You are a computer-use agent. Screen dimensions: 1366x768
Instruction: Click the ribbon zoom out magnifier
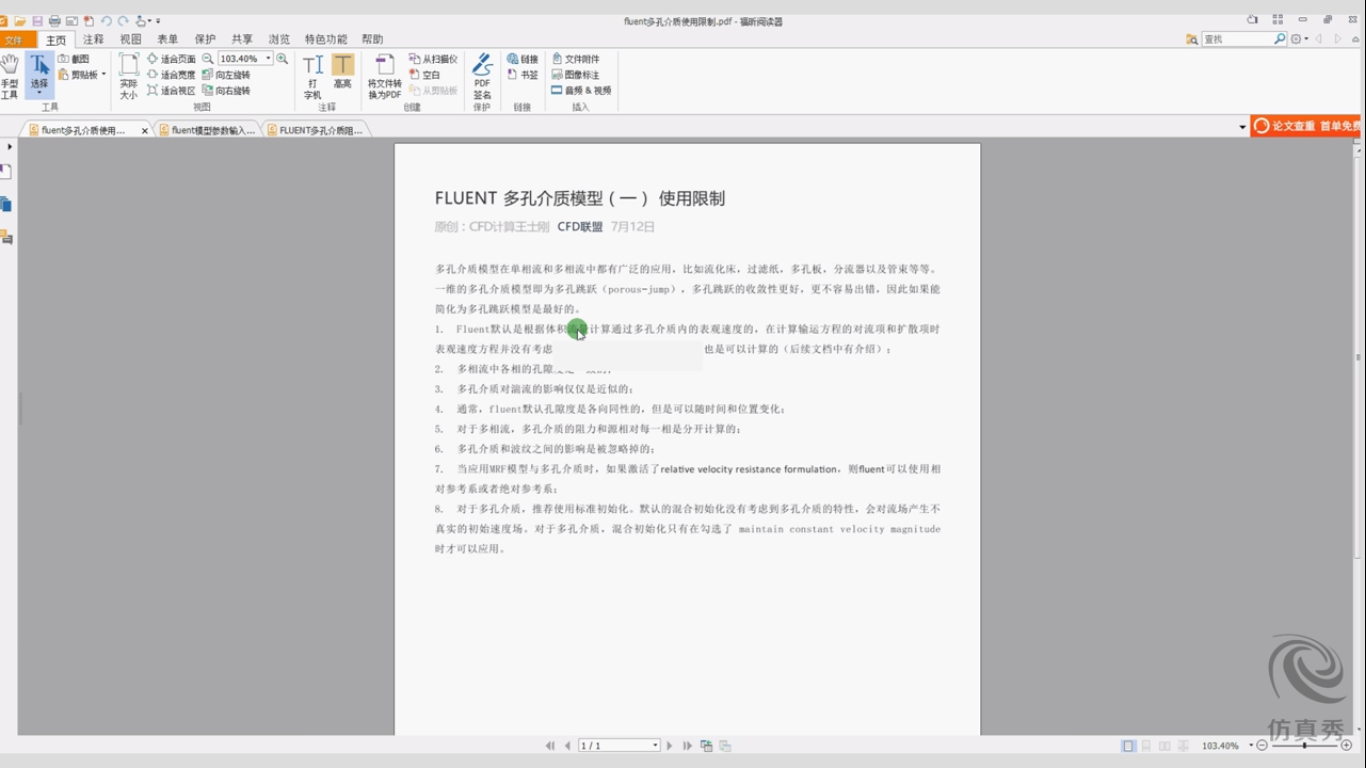click(208, 59)
